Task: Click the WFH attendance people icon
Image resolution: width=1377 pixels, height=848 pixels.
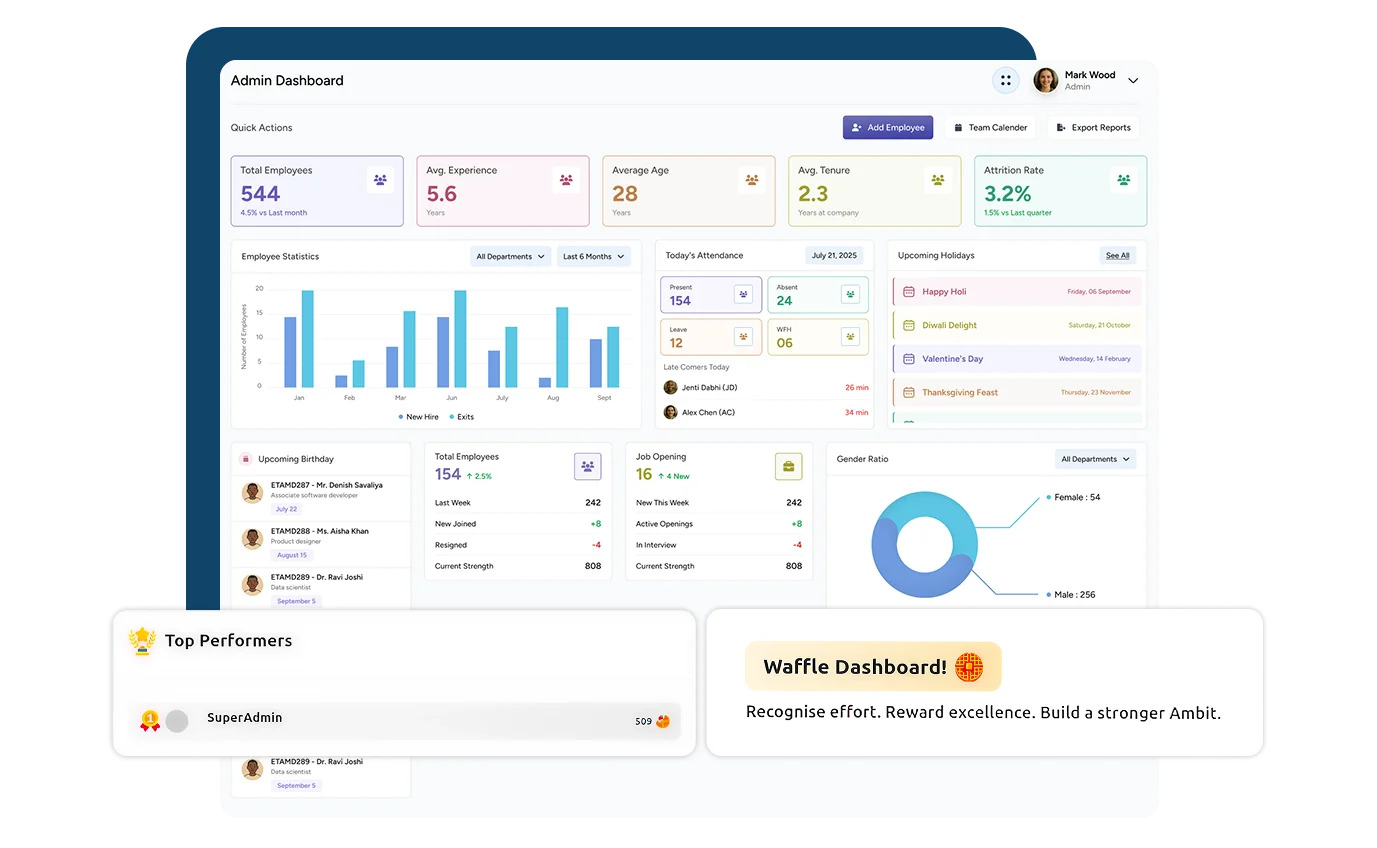Action: (850, 337)
